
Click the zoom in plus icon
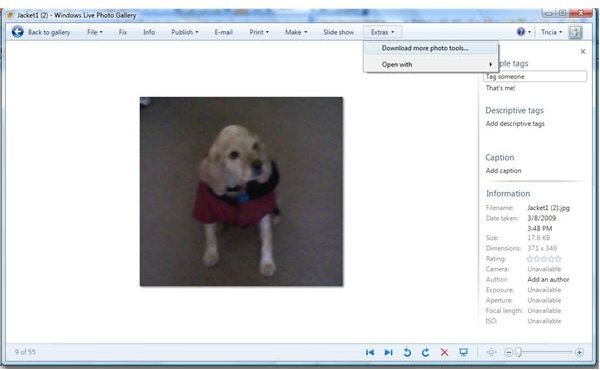[x=579, y=352]
